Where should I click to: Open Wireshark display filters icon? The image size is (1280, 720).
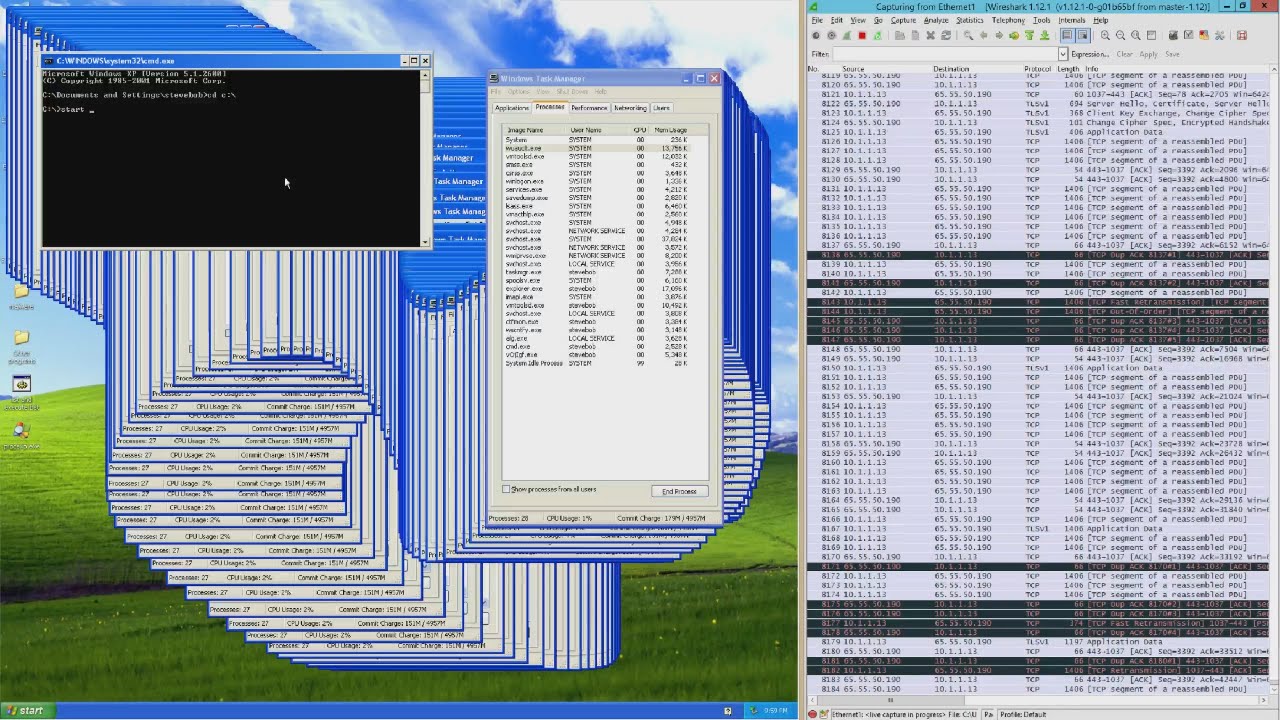(x=1189, y=35)
